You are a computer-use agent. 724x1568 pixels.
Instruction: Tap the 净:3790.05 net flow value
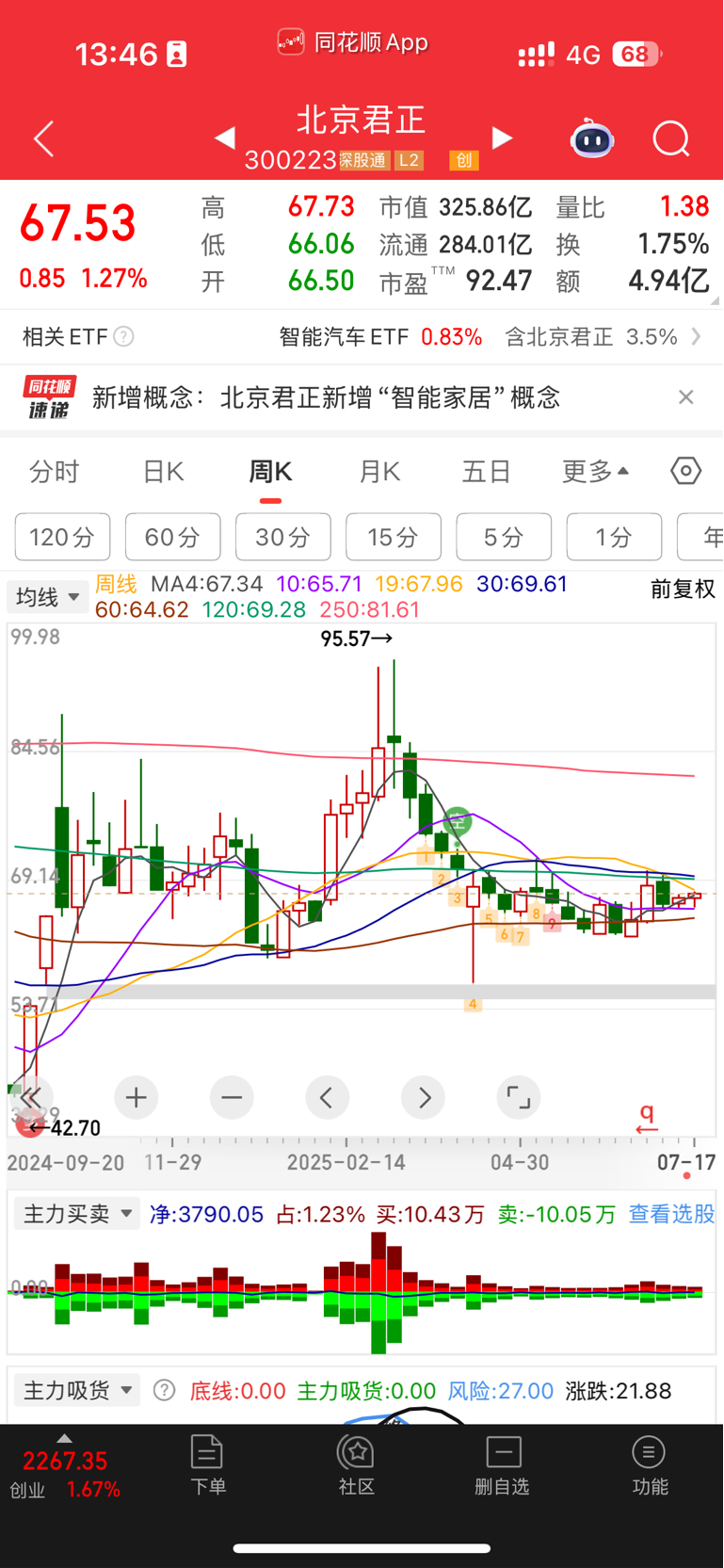point(207,1214)
